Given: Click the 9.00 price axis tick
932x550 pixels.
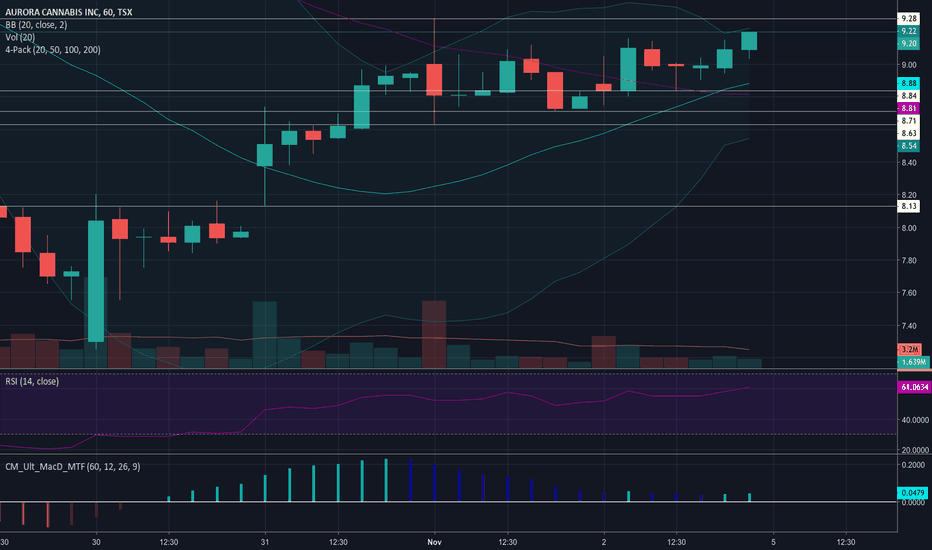Looking at the screenshot, I should [909, 65].
